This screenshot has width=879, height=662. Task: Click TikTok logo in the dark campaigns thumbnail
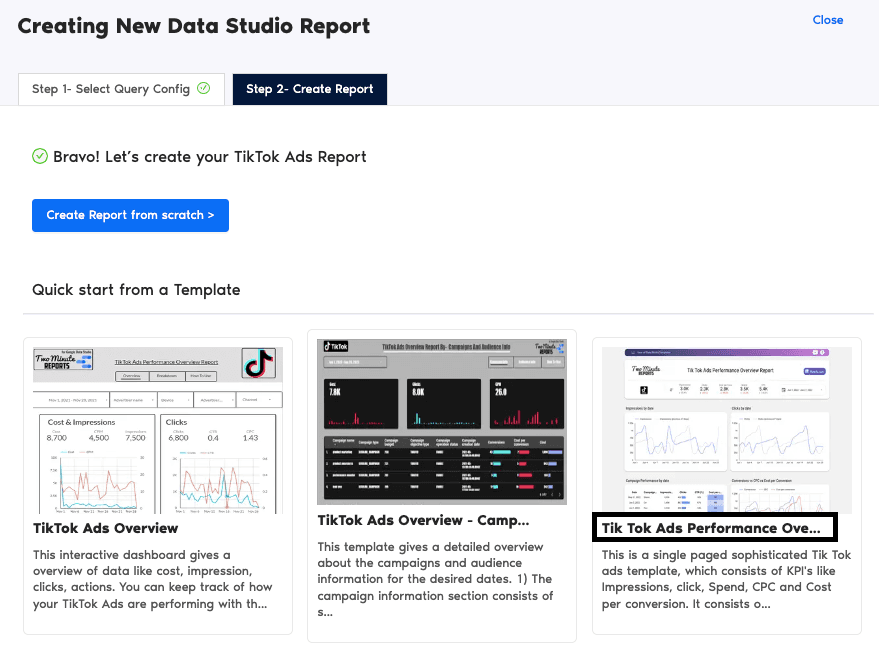(335, 345)
